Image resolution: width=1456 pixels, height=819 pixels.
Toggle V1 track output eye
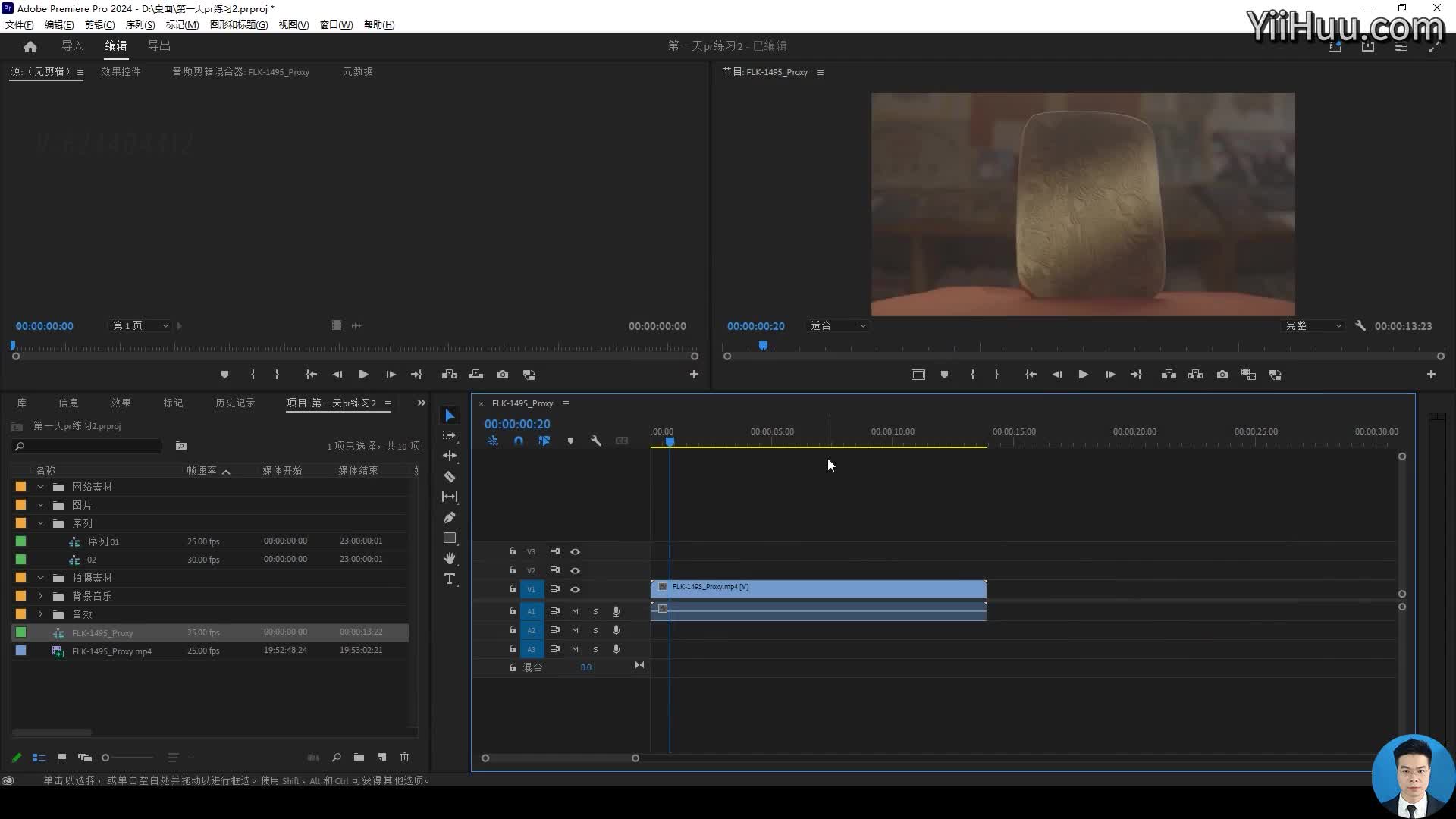pos(575,589)
